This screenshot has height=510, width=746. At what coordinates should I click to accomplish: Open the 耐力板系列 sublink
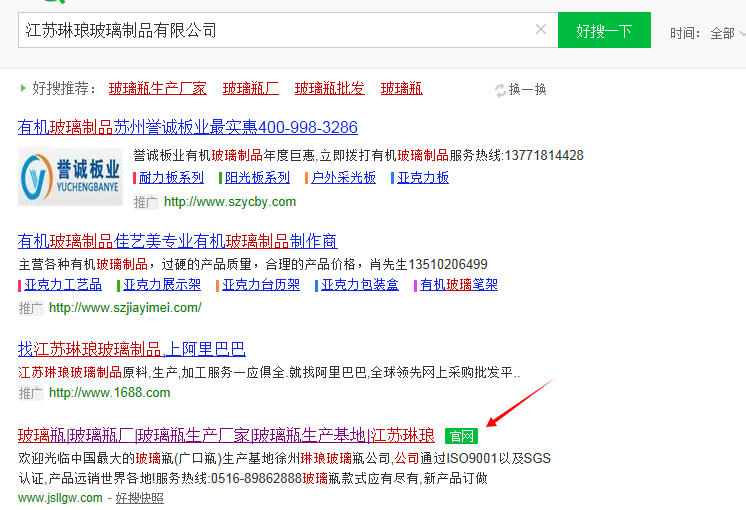click(x=171, y=178)
